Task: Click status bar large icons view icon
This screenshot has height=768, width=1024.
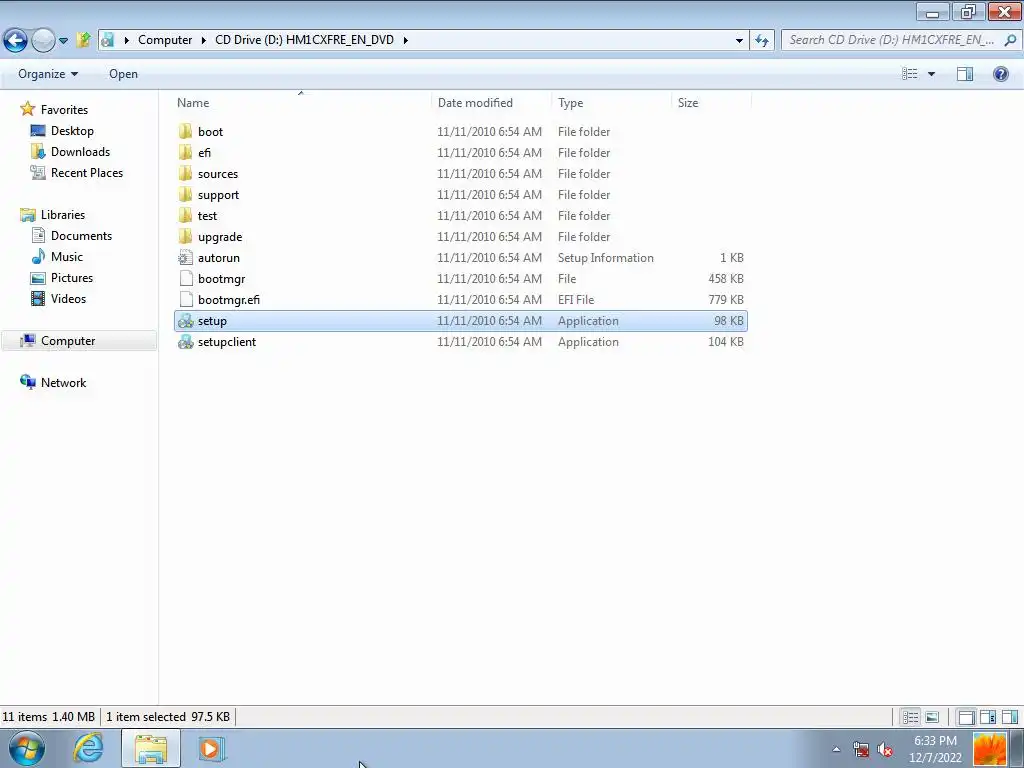Action: point(932,717)
